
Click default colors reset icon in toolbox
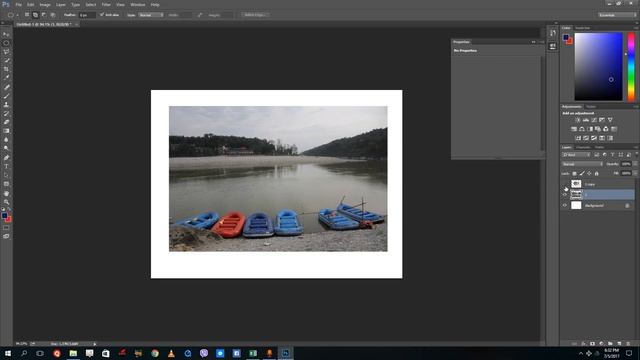click(x=3, y=209)
